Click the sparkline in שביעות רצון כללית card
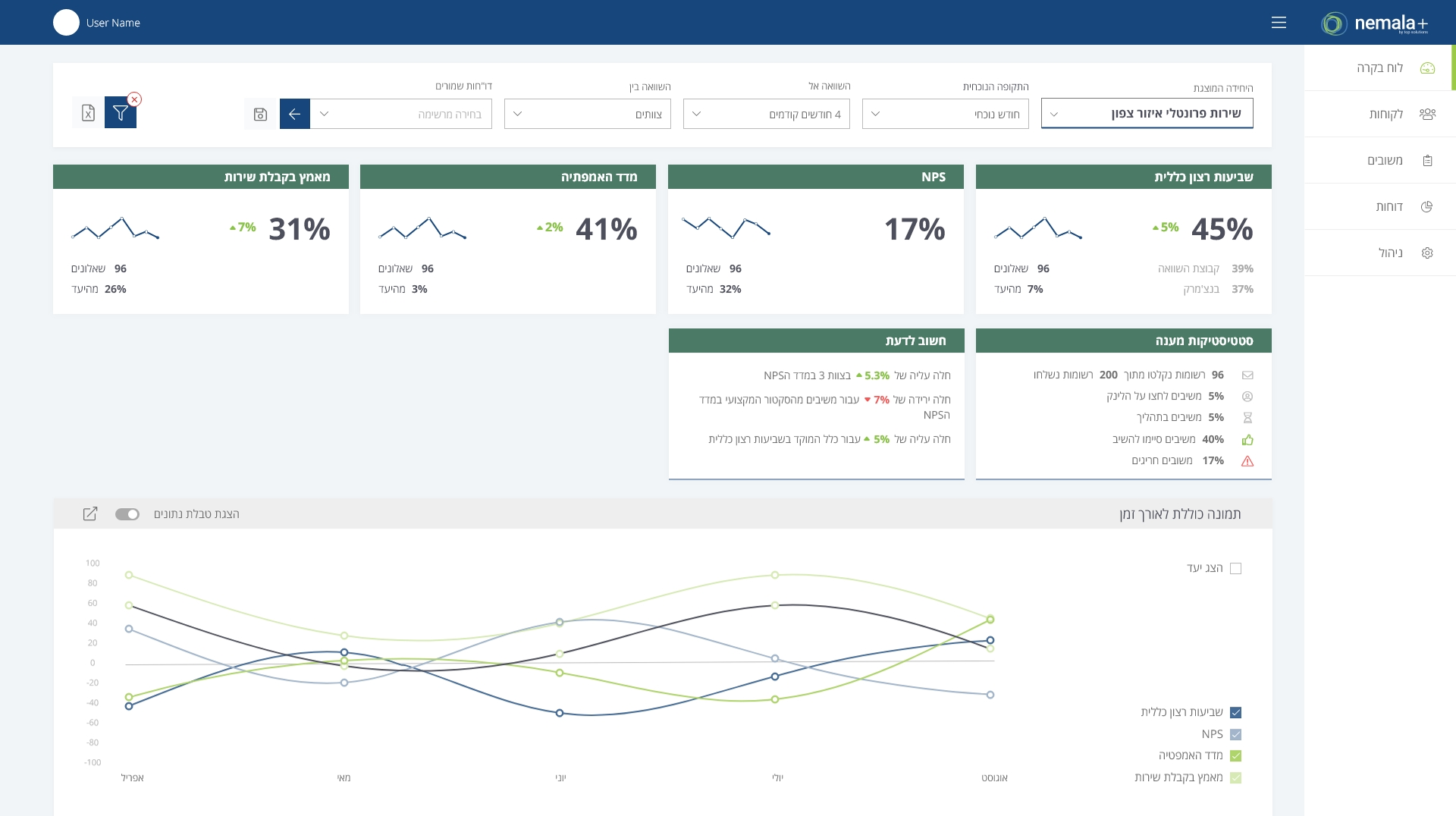1456x816 pixels. pyautogui.click(x=1038, y=228)
